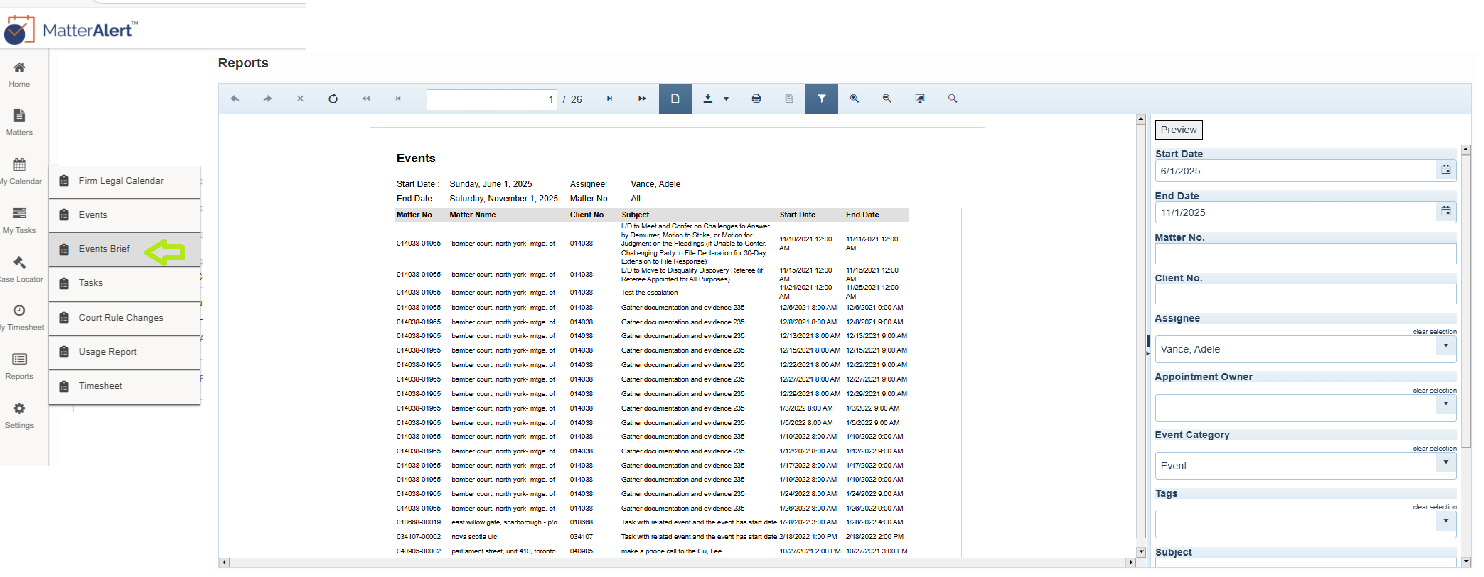Expand the Event Category dropdown
Viewport: 1484px width, 577px height.
pos(1446,465)
